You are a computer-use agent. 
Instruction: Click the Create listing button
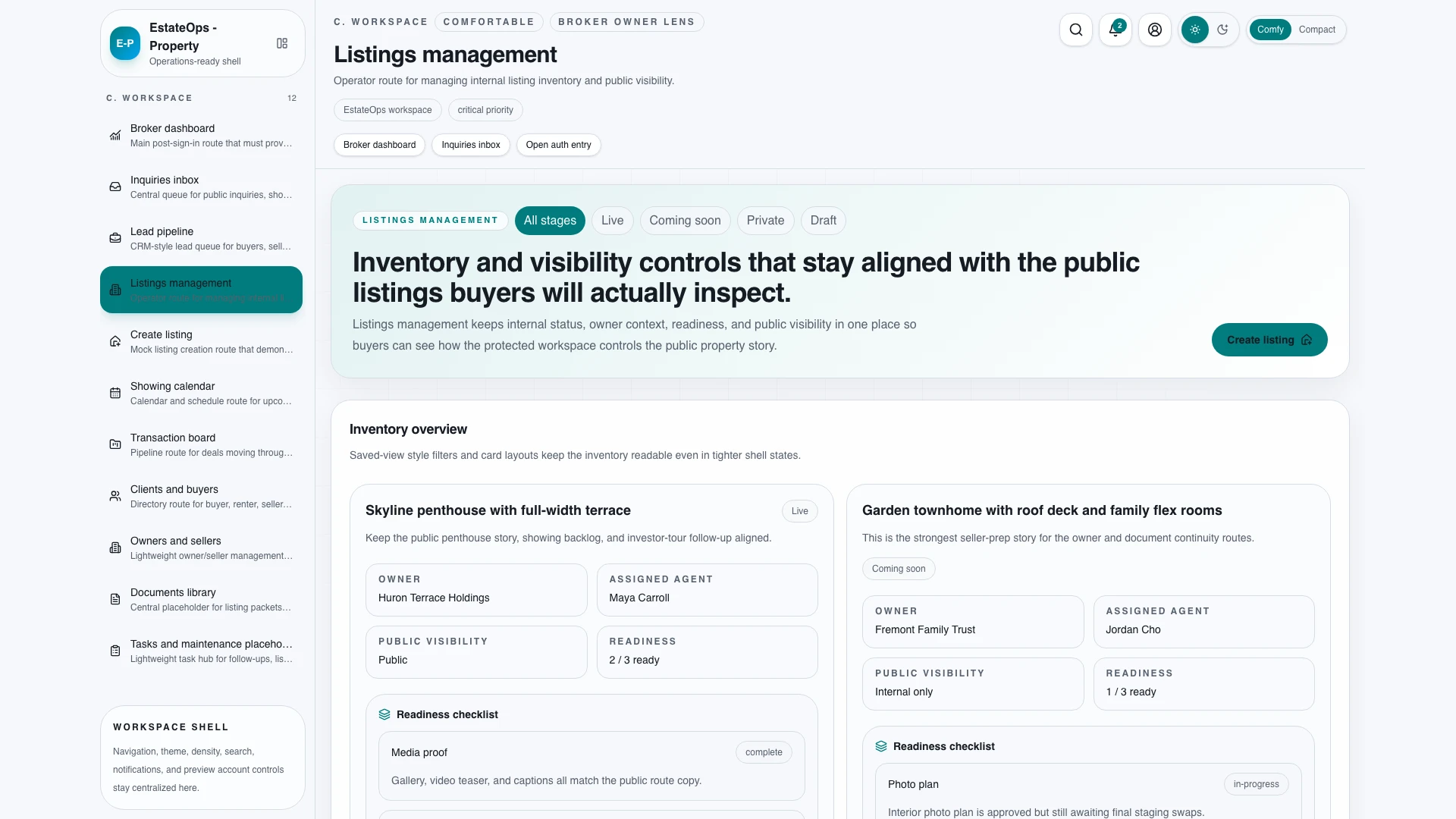1269,340
